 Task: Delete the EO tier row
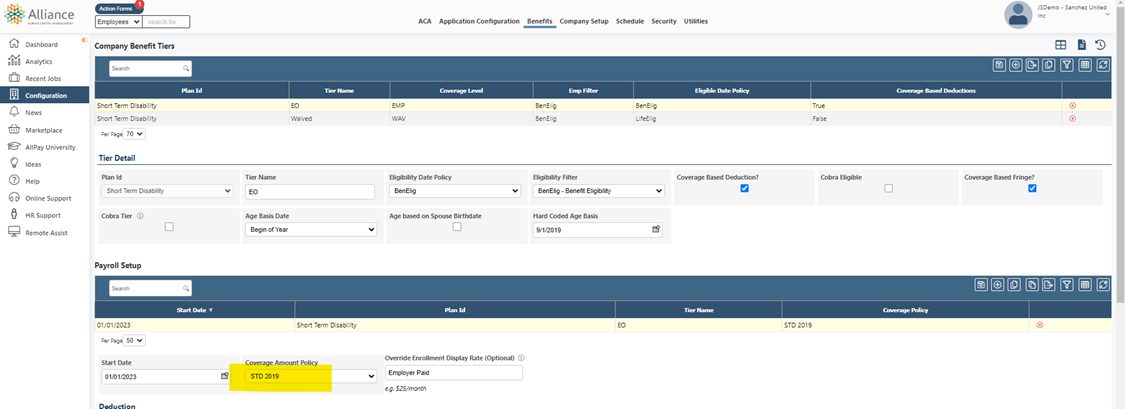click(1073, 105)
